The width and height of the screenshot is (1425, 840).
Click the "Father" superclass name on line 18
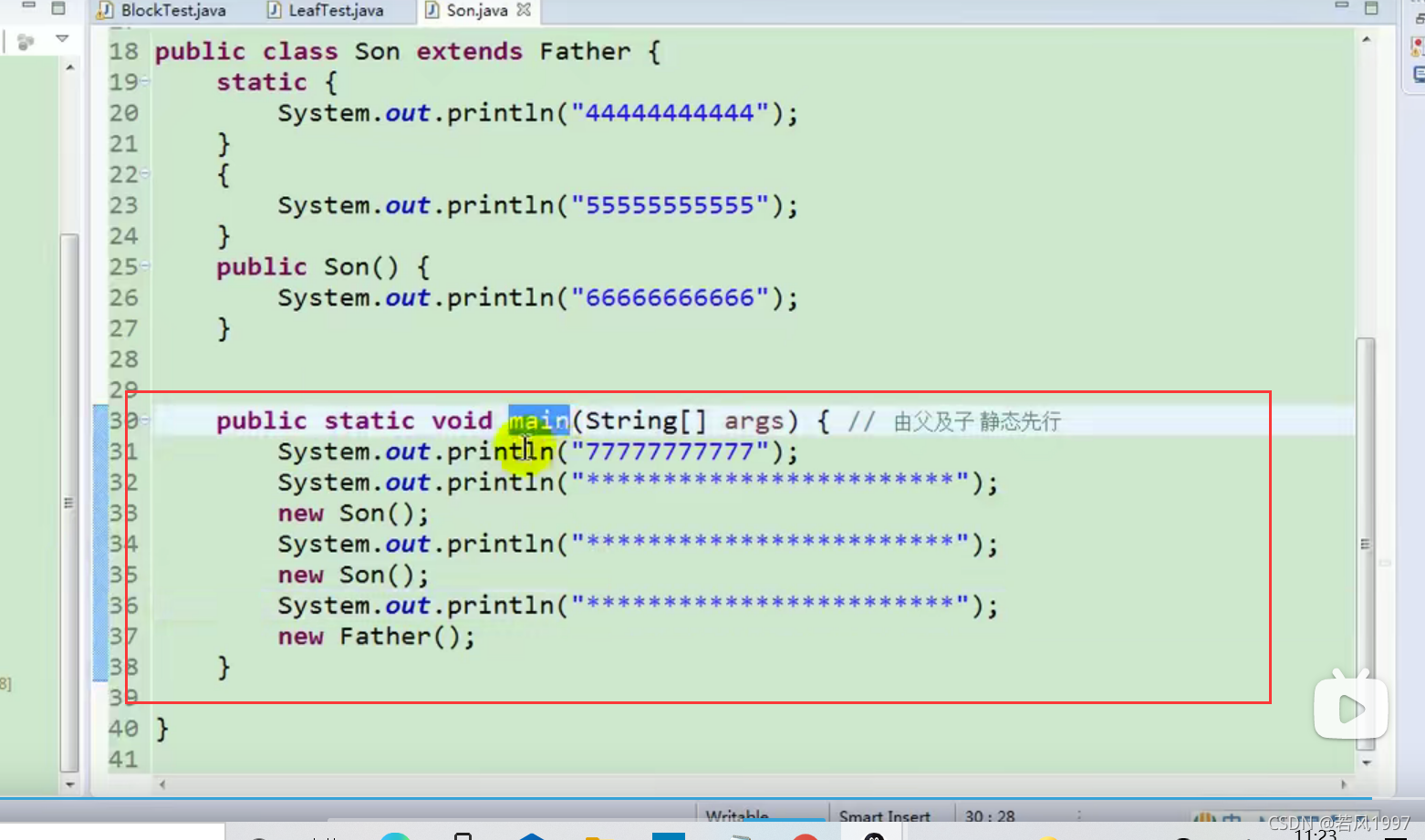[x=585, y=51]
